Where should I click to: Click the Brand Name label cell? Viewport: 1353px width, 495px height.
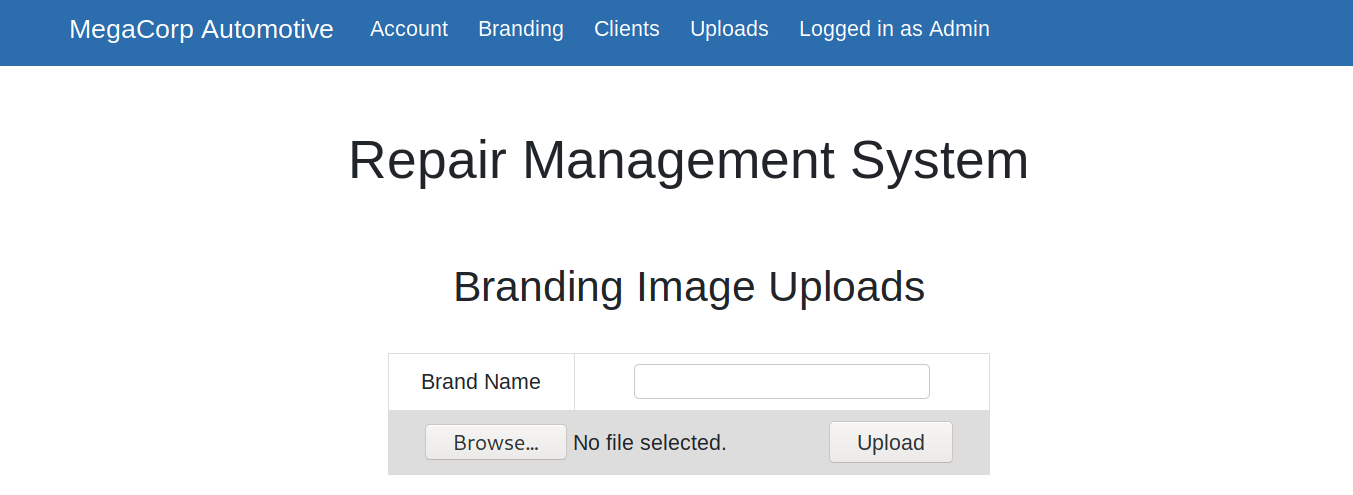tap(481, 382)
